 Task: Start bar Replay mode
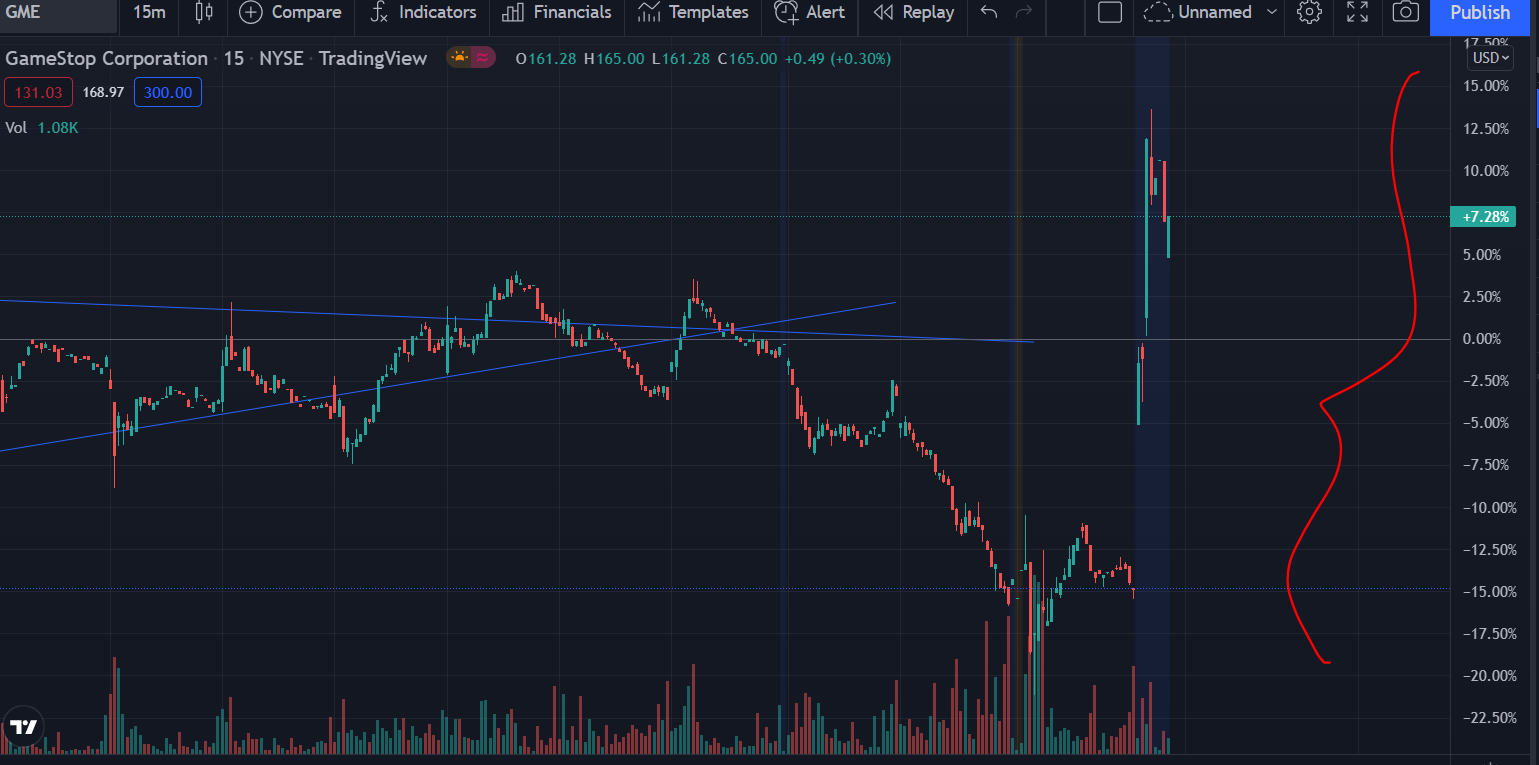[913, 12]
